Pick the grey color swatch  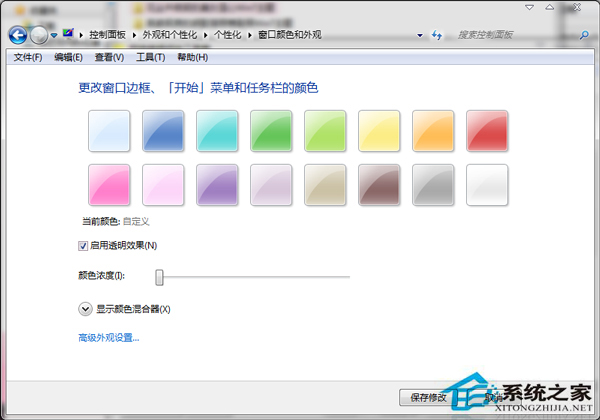(x=433, y=185)
